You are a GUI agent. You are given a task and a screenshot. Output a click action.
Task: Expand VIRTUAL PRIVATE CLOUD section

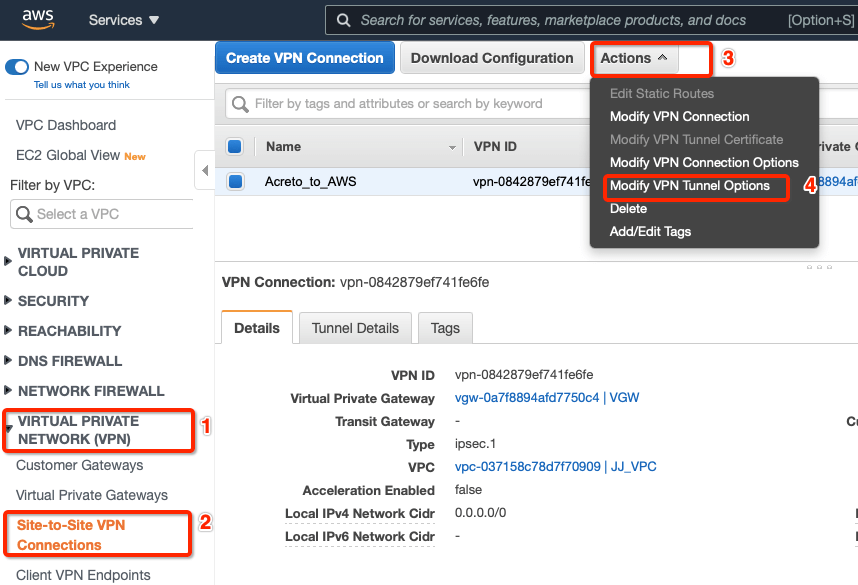coord(8,261)
